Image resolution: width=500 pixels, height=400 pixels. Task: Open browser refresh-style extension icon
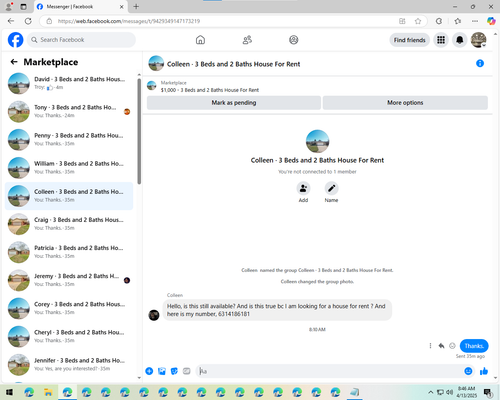pos(439,21)
